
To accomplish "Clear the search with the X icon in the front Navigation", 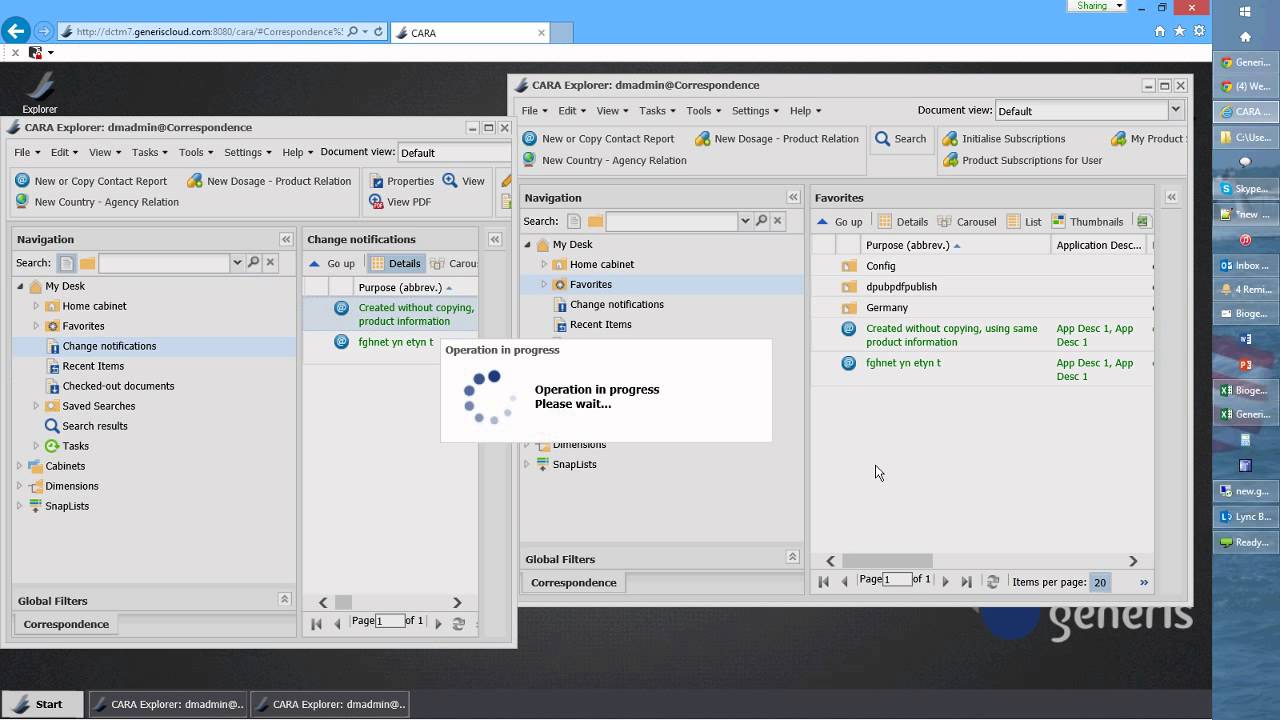I will coord(778,221).
